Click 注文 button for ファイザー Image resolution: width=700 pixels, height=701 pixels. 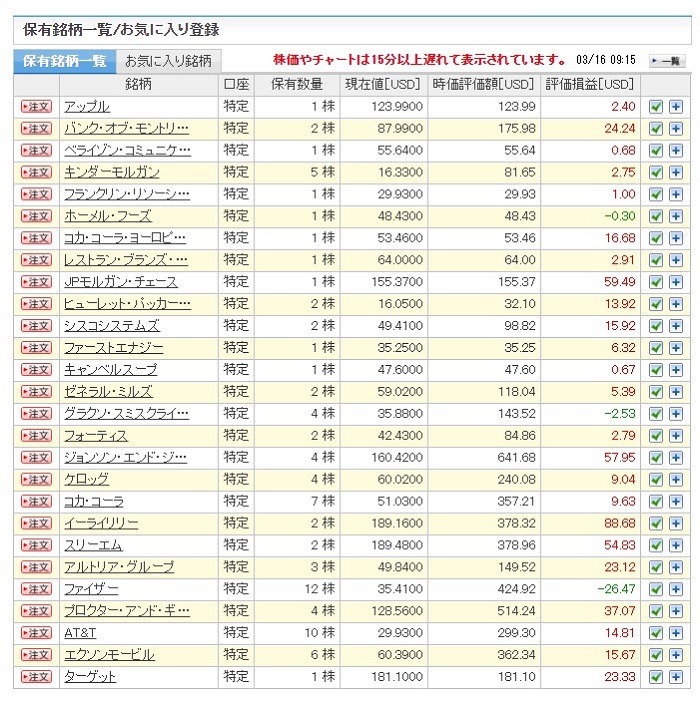tap(36, 589)
